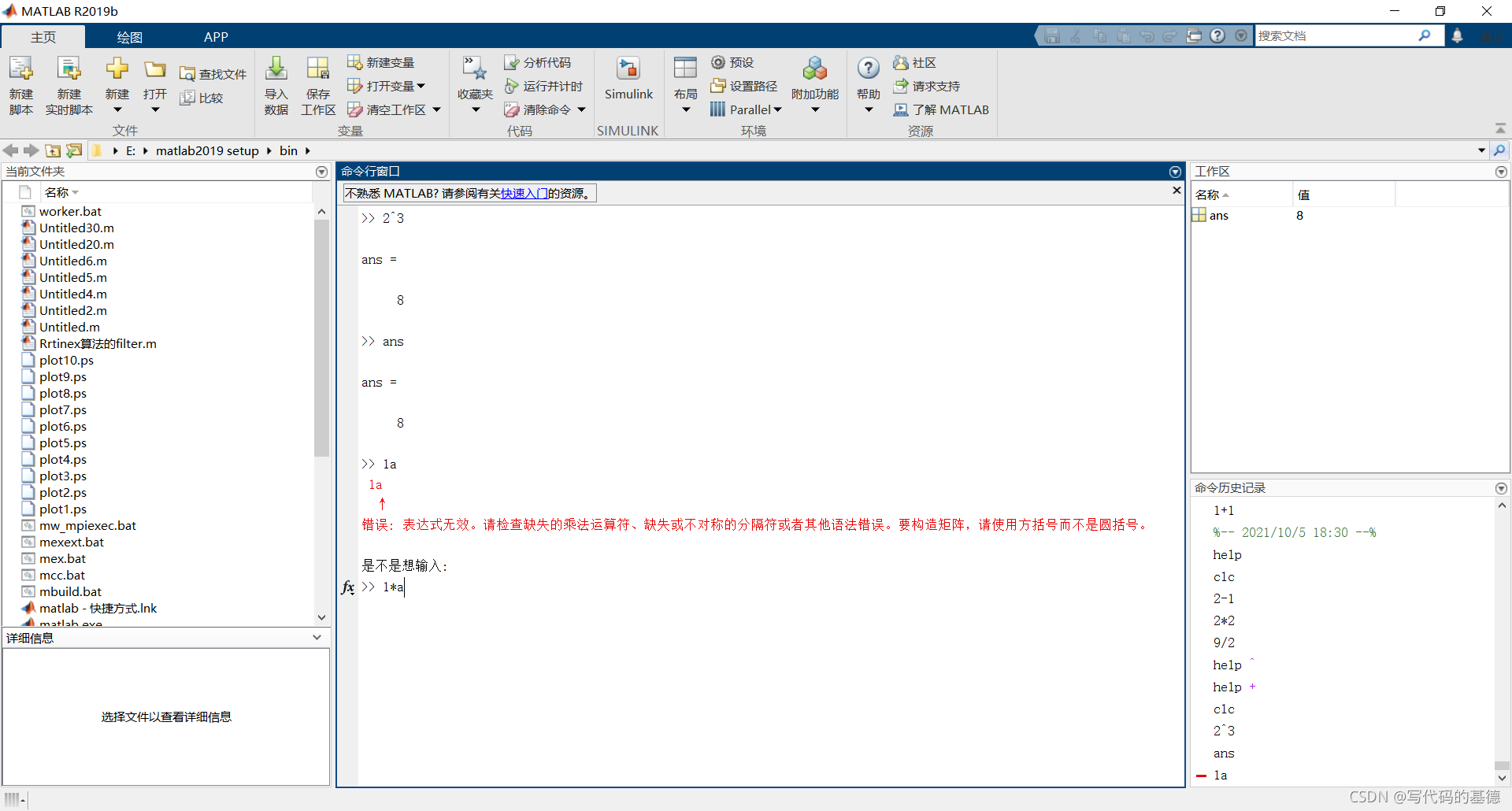Open Preferences (预设)
The width and height of the screenshot is (1512, 811).
(x=732, y=62)
